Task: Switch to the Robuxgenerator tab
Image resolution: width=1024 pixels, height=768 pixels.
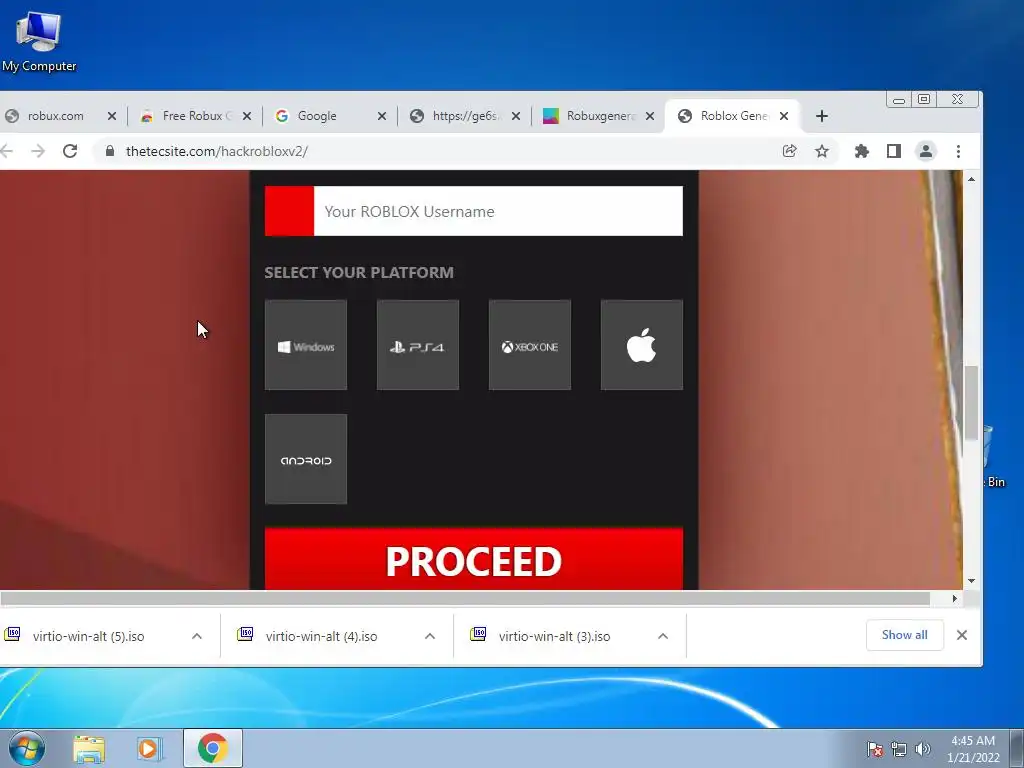Action: [x=599, y=116]
